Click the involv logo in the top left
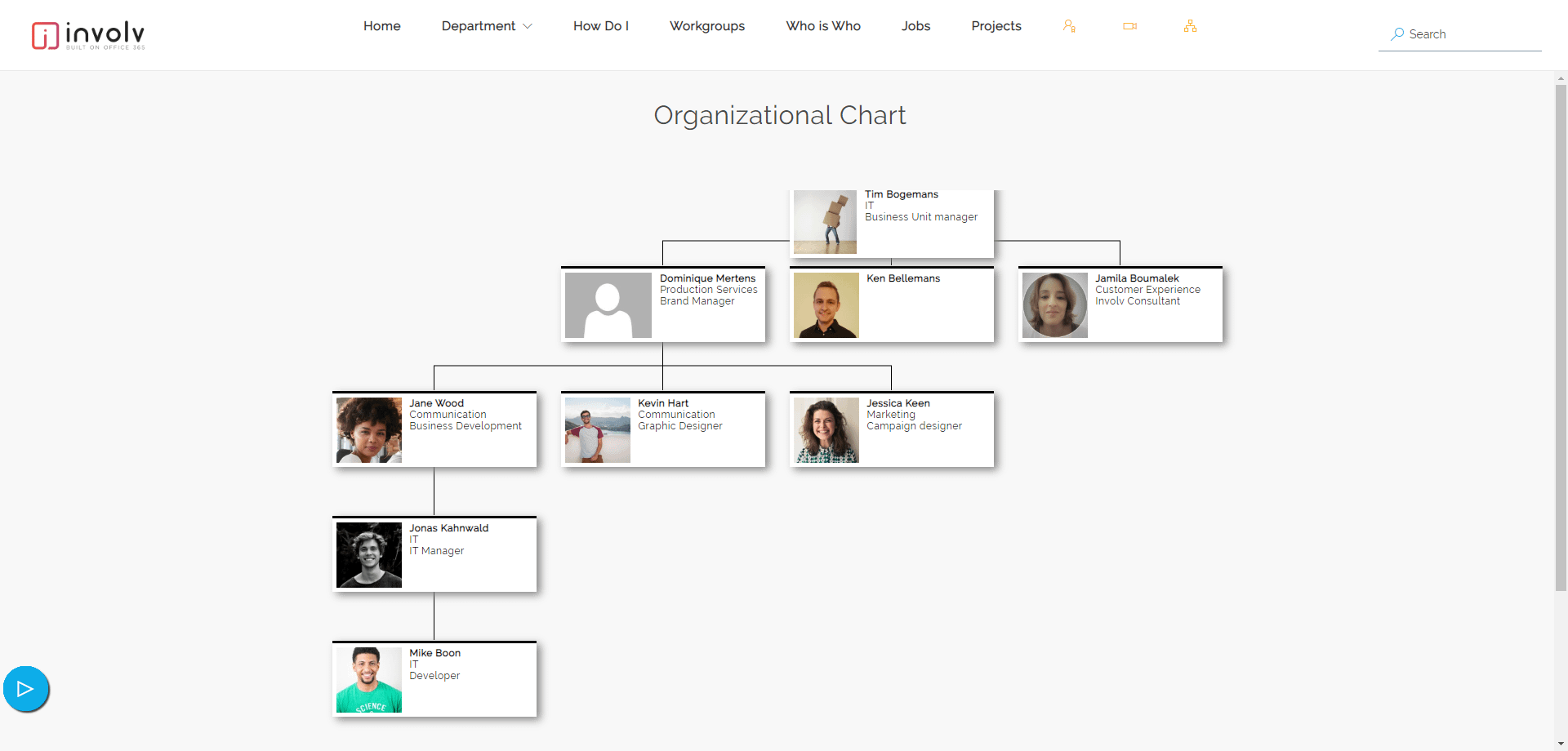This screenshot has height=751, width=1568. click(x=87, y=35)
